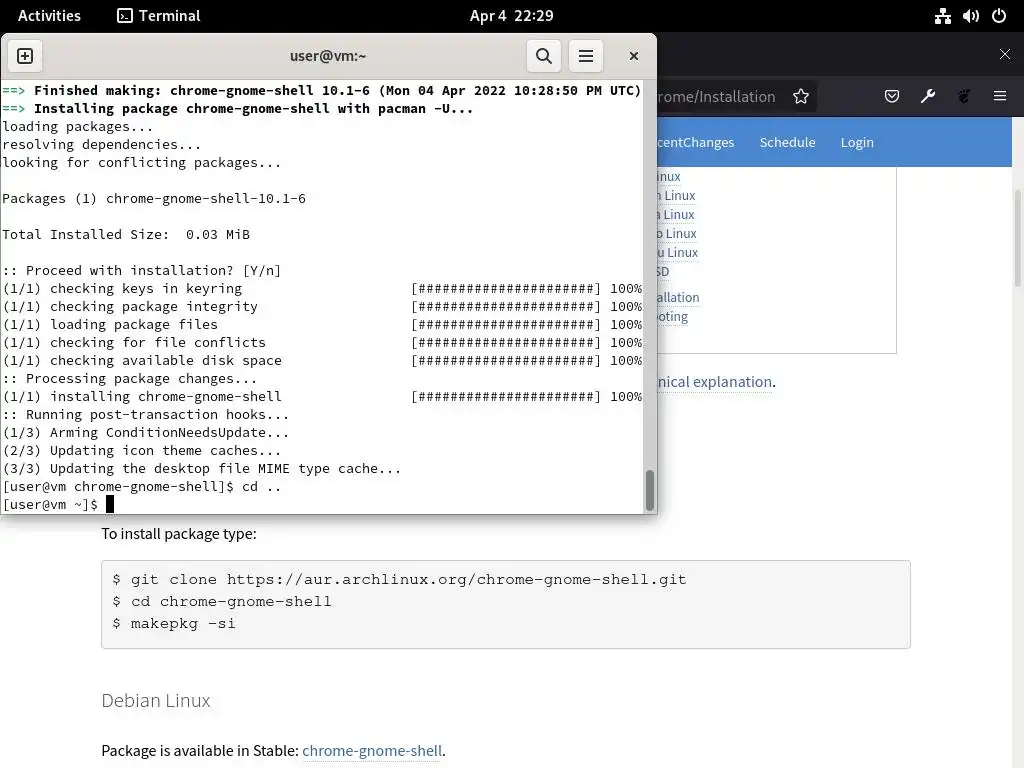The height and width of the screenshot is (768, 1024).
Task: Open the network status icon
Action: (x=942, y=16)
